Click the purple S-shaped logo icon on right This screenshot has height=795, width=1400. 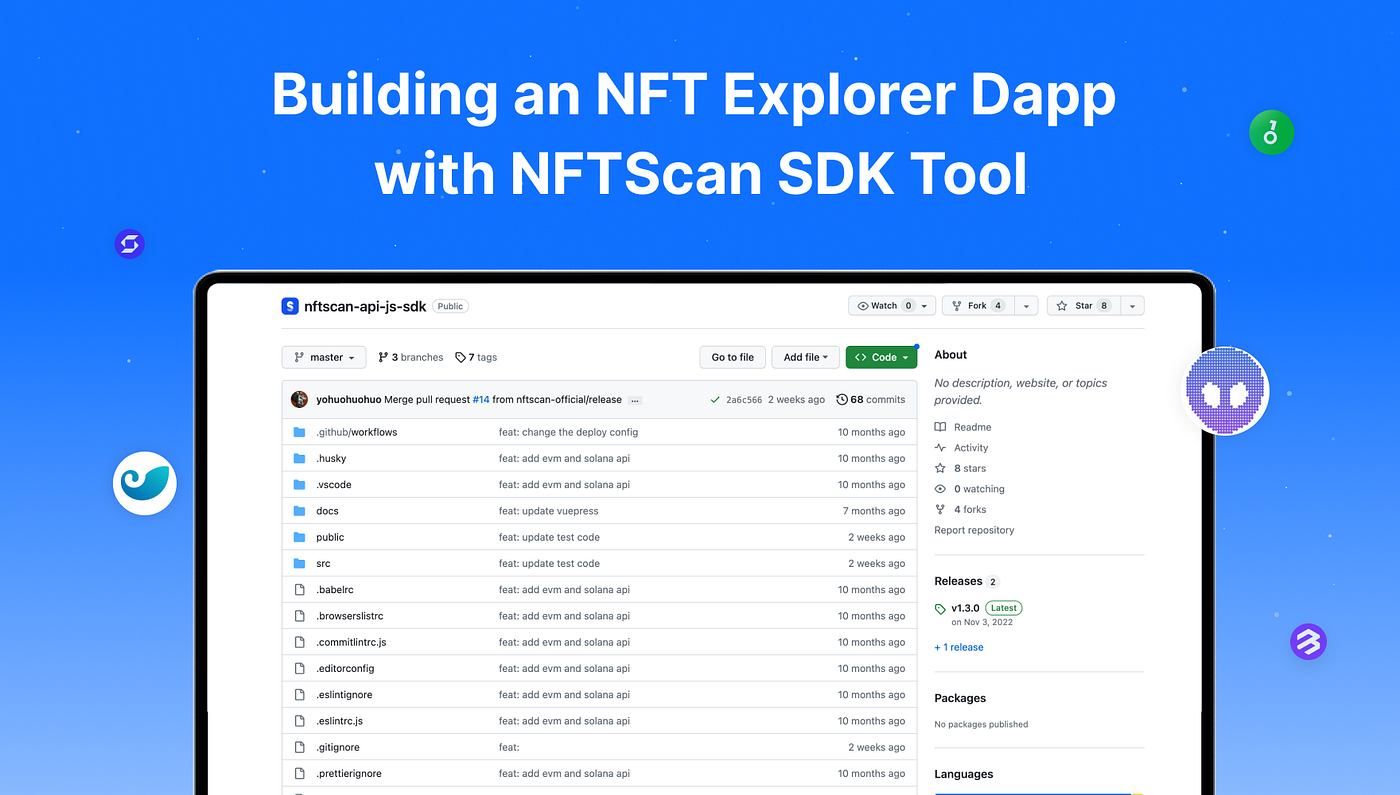point(1308,642)
